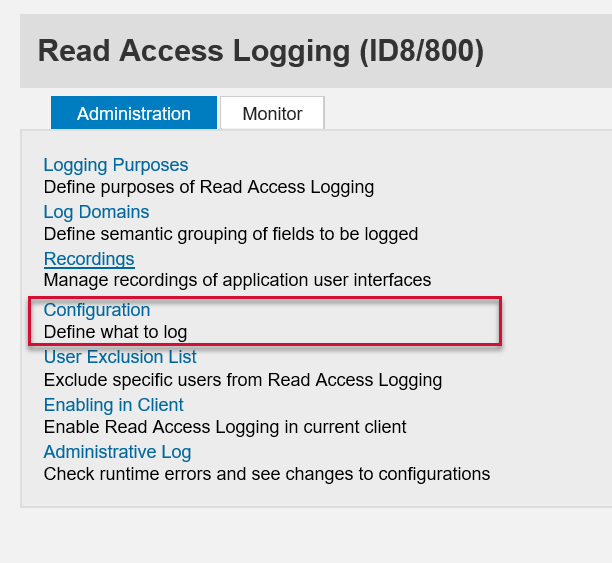Viewport: 612px width, 563px height.
Task: Select the Enabling in Client link
Action: (113, 405)
